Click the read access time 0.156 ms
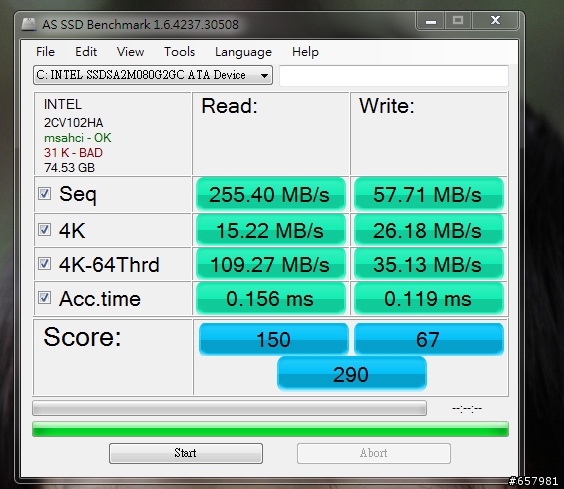Screen dimensions: 564x489 point(270,299)
